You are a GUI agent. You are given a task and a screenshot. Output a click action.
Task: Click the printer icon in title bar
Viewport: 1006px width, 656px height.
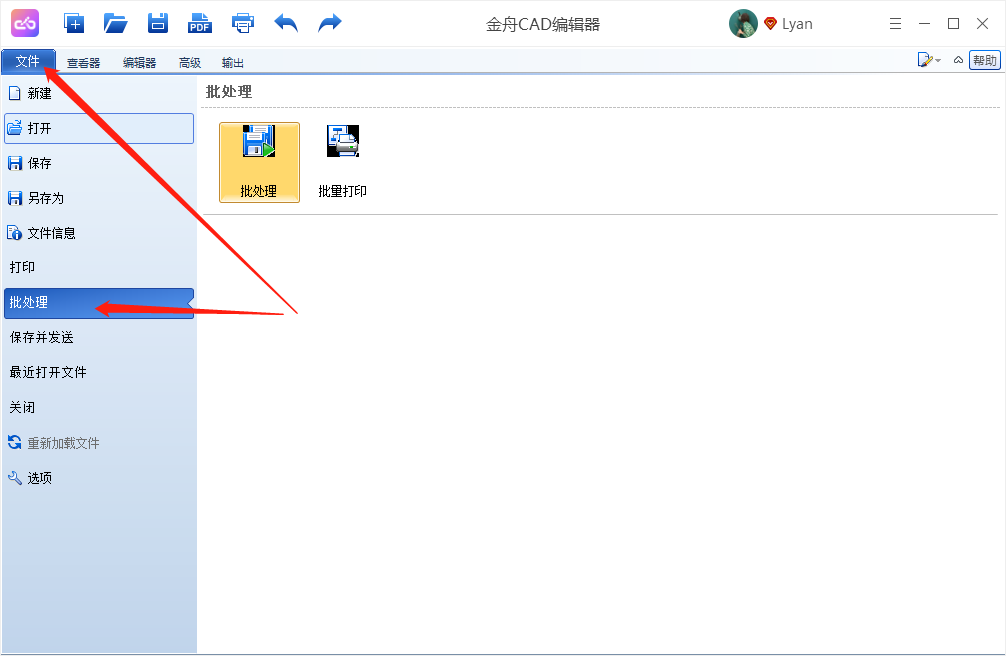tap(243, 23)
